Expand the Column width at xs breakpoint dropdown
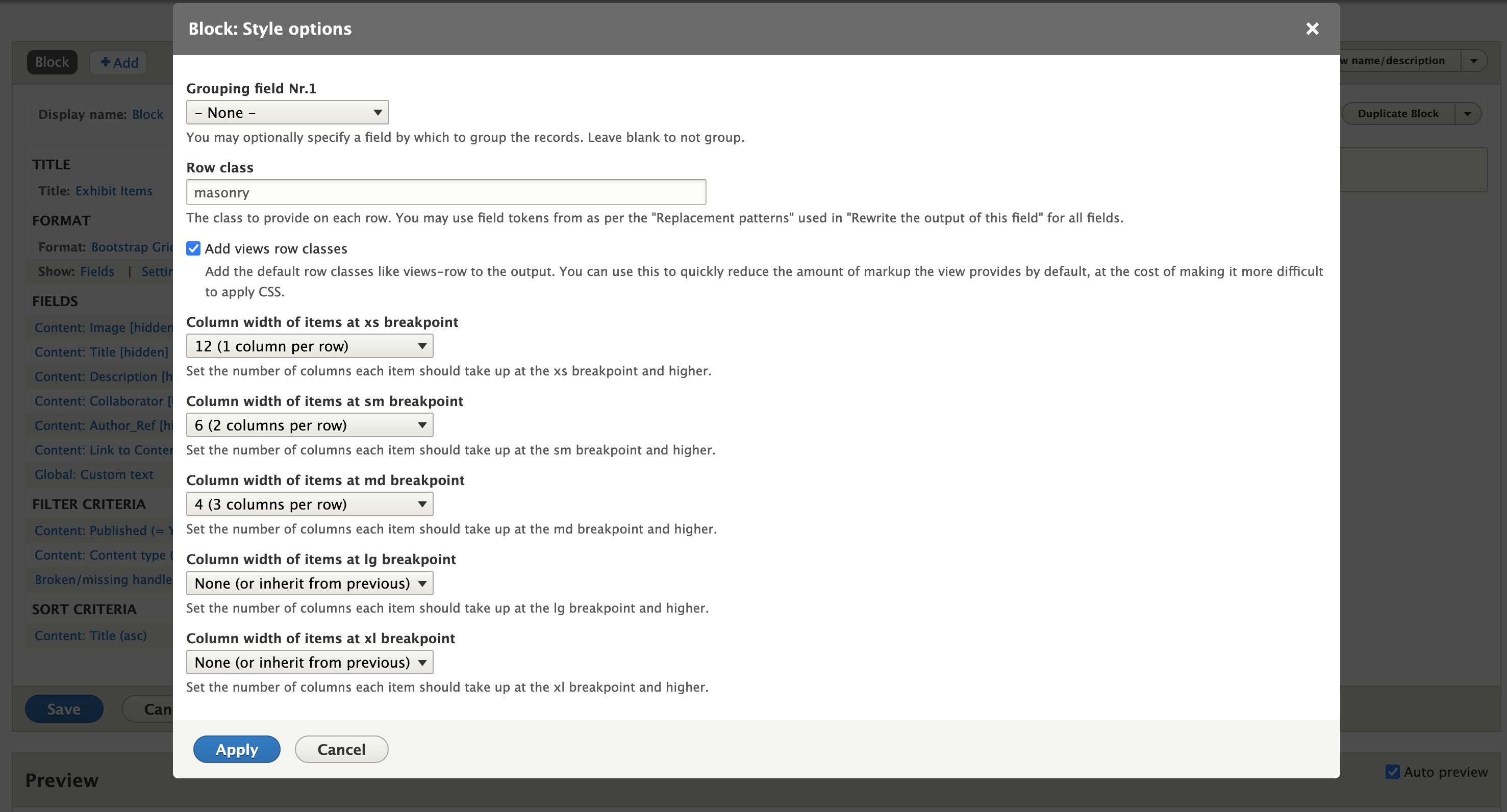This screenshot has height=812, width=1507. point(309,345)
